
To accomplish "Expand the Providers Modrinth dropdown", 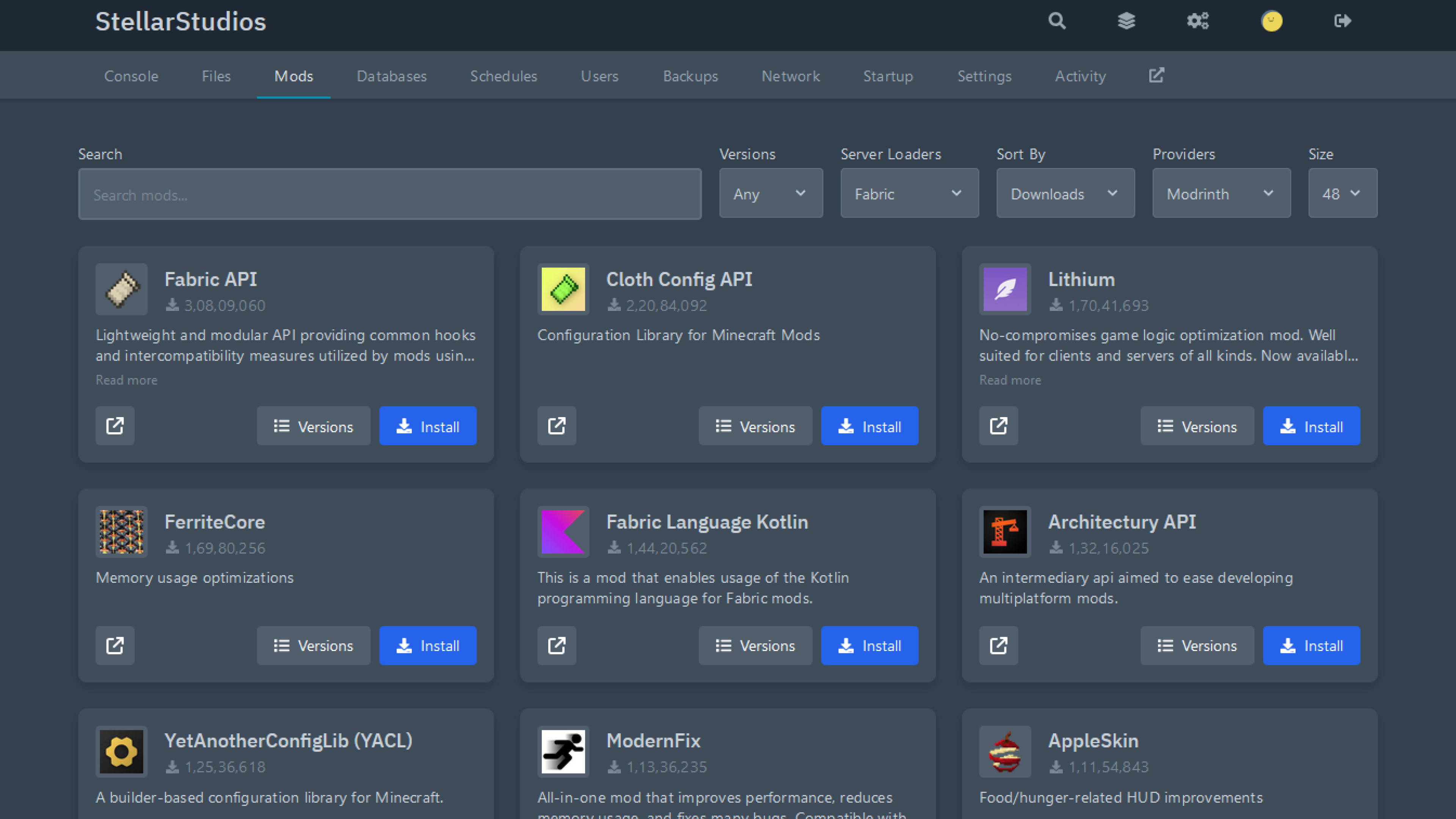I will click(1221, 193).
